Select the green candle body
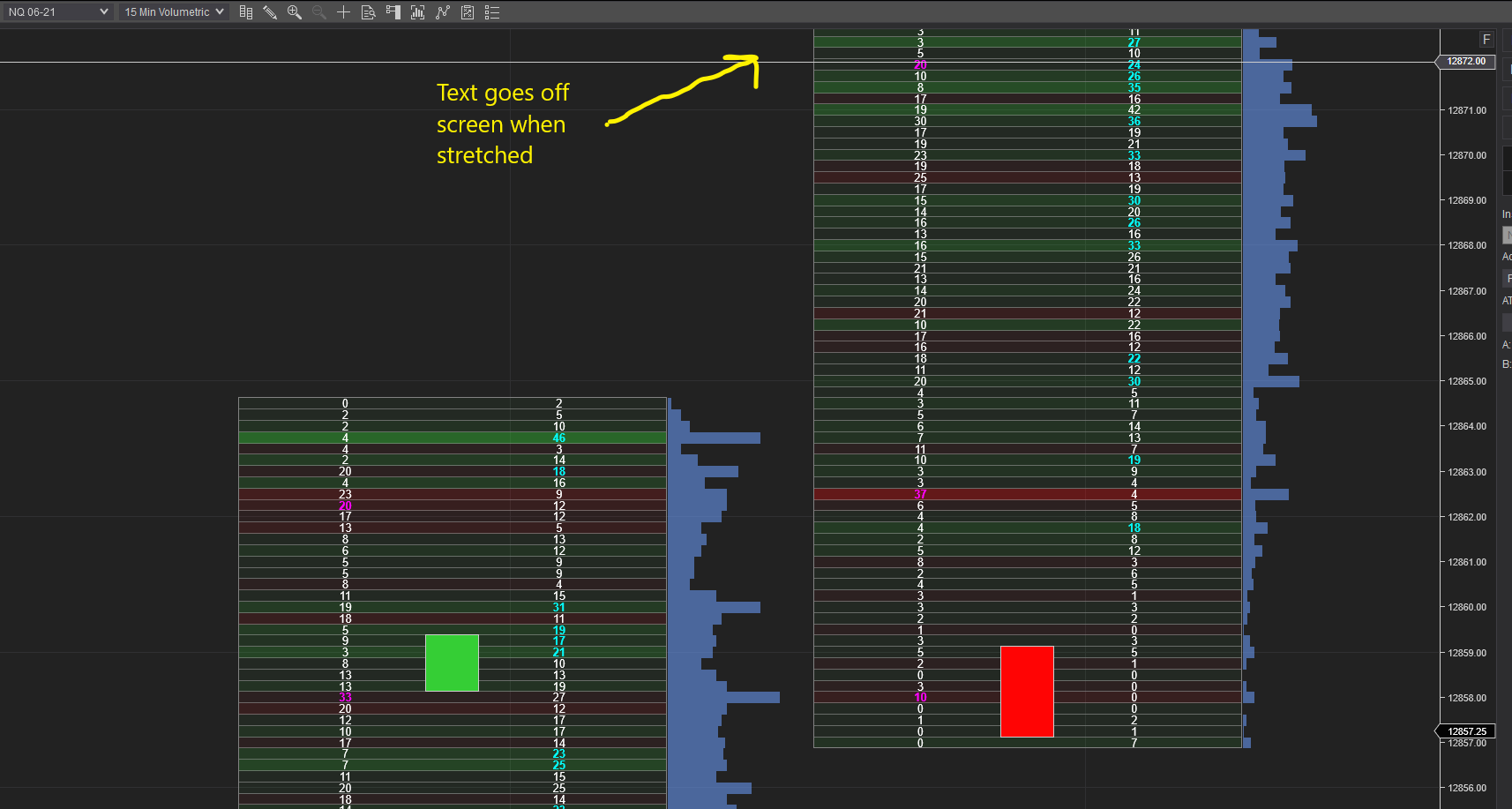 click(x=452, y=663)
